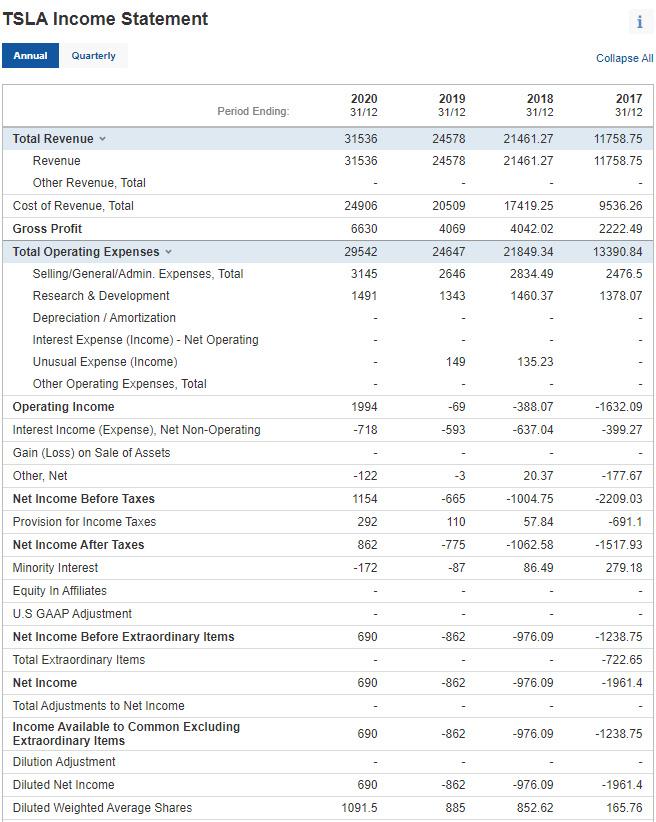Select the Depreciation / Amortization label
This screenshot has height=822, width=656.
[x=104, y=318]
